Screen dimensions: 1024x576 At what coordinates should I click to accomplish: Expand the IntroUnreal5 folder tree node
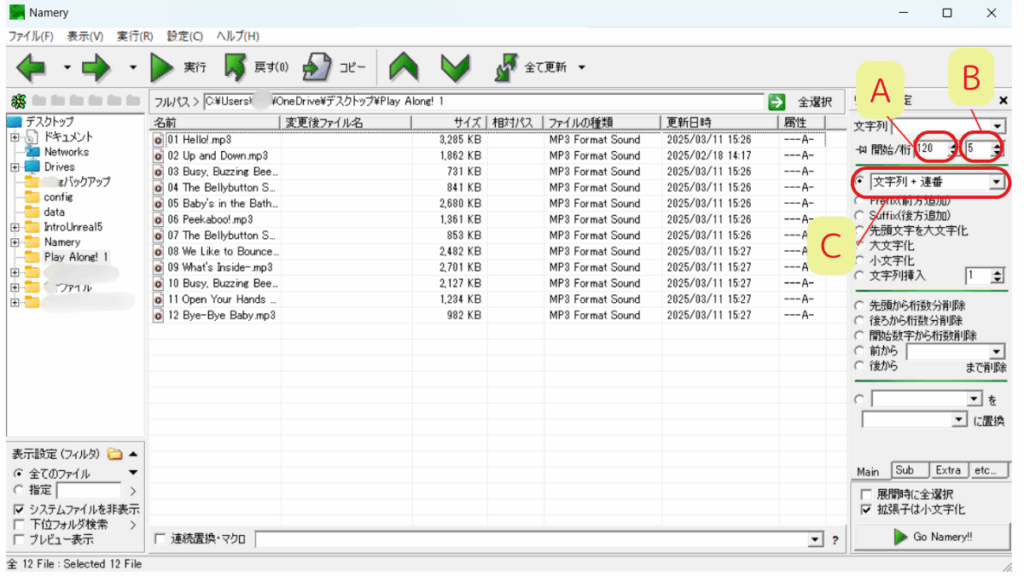15,227
